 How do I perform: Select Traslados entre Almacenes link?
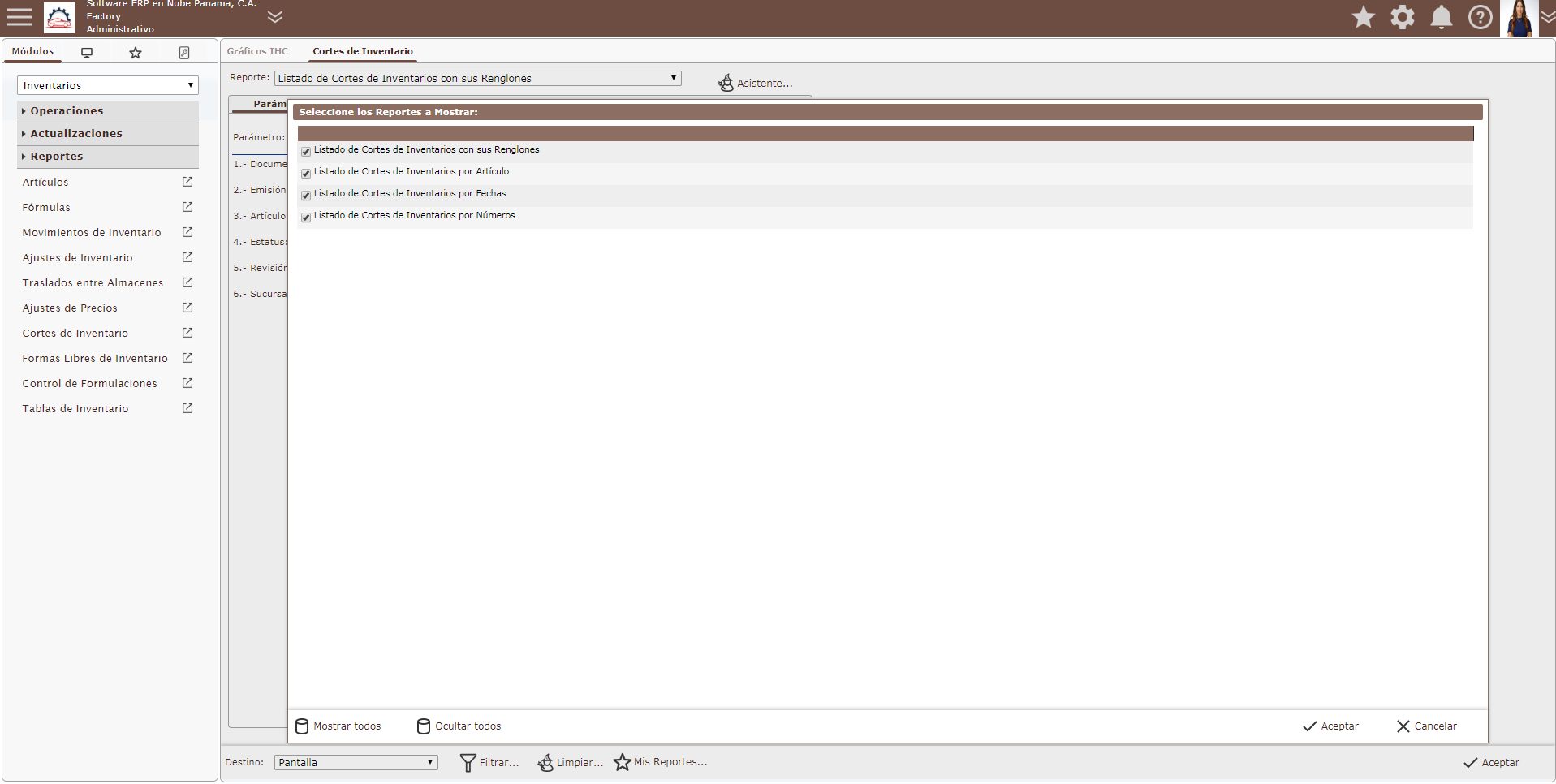point(93,283)
